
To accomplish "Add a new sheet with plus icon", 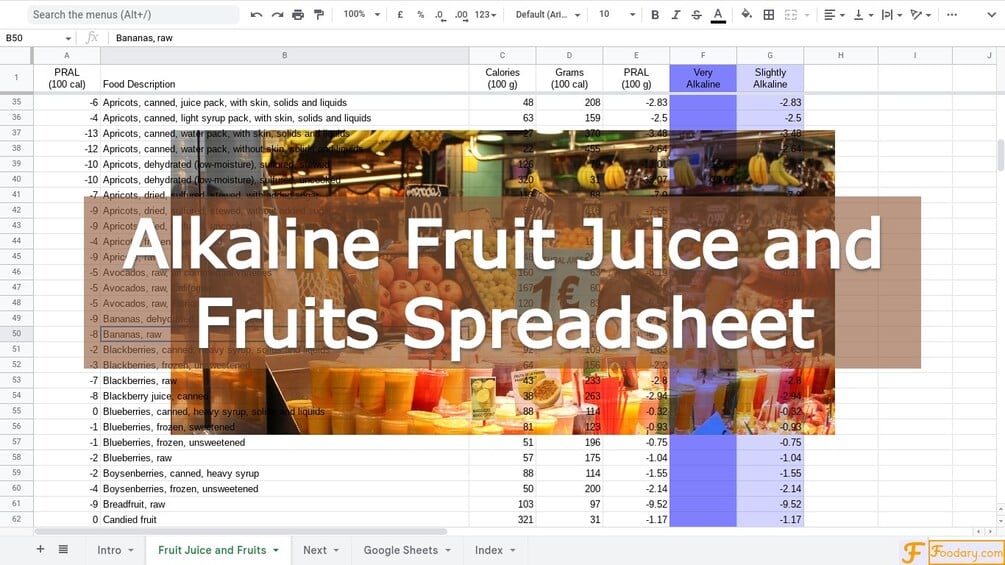I will coord(40,549).
